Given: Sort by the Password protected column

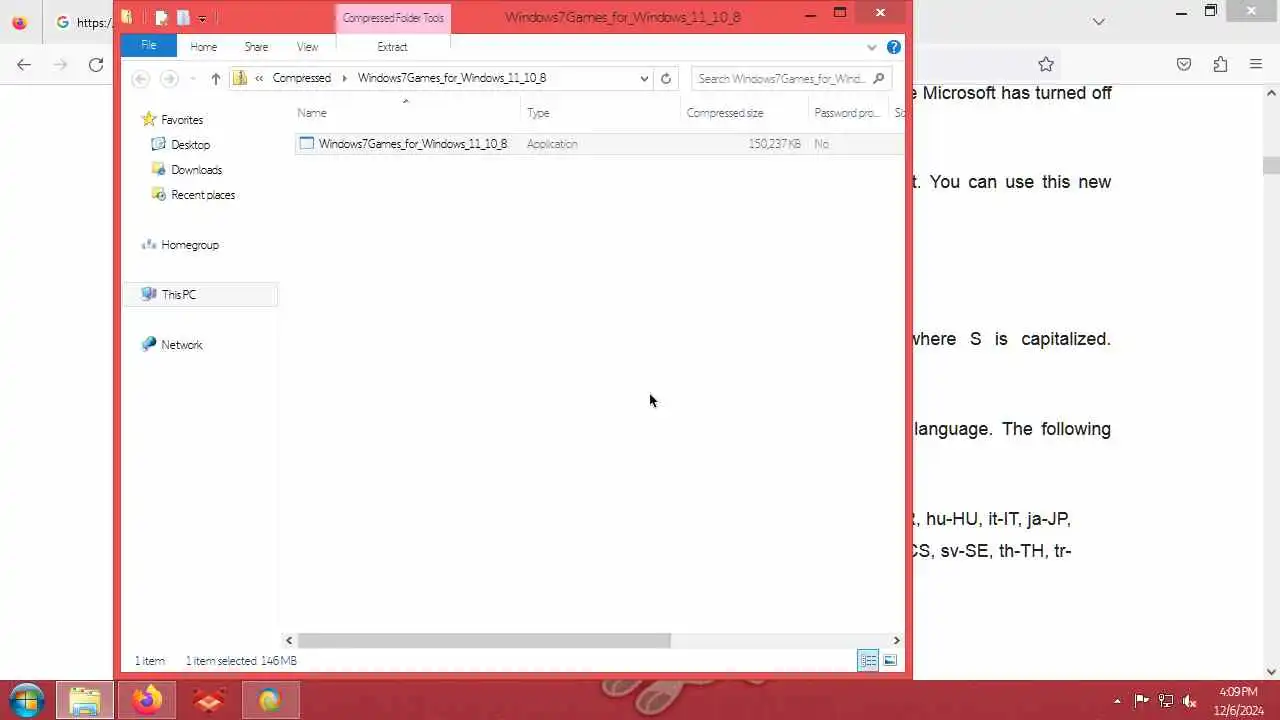Looking at the screenshot, I should click(x=848, y=113).
